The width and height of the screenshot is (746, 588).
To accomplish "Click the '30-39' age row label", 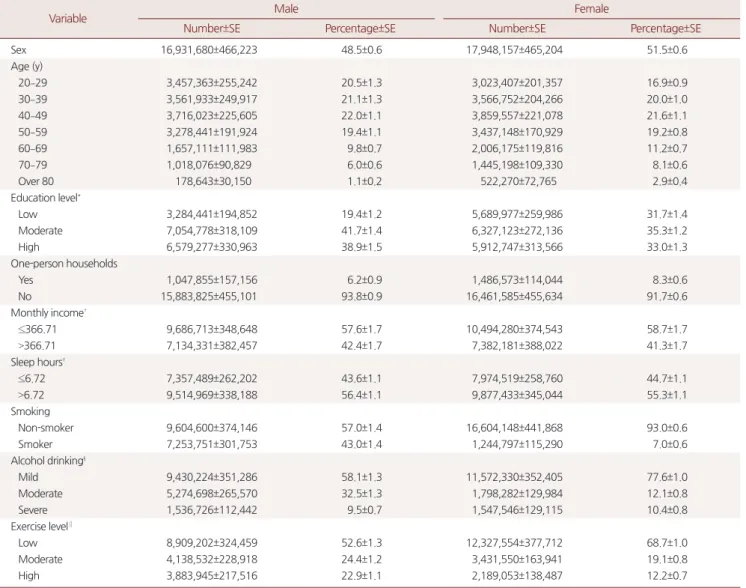I will tap(33, 99).
